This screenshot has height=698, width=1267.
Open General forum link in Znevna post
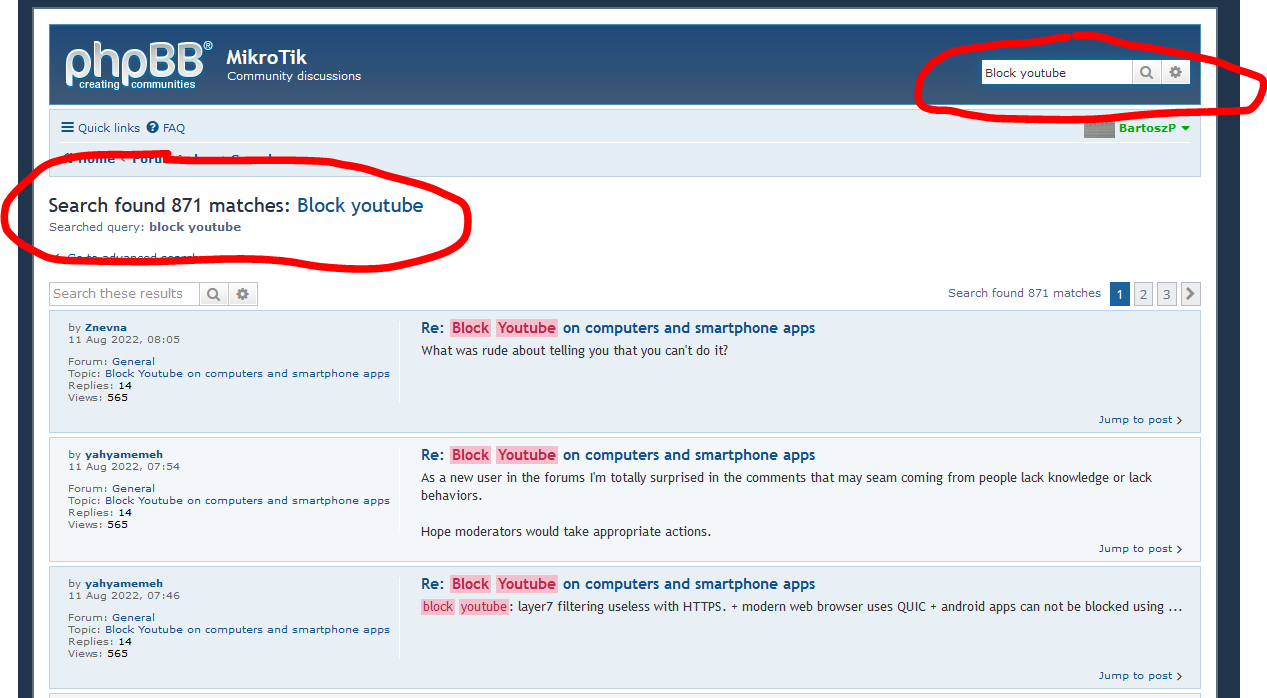[133, 361]
